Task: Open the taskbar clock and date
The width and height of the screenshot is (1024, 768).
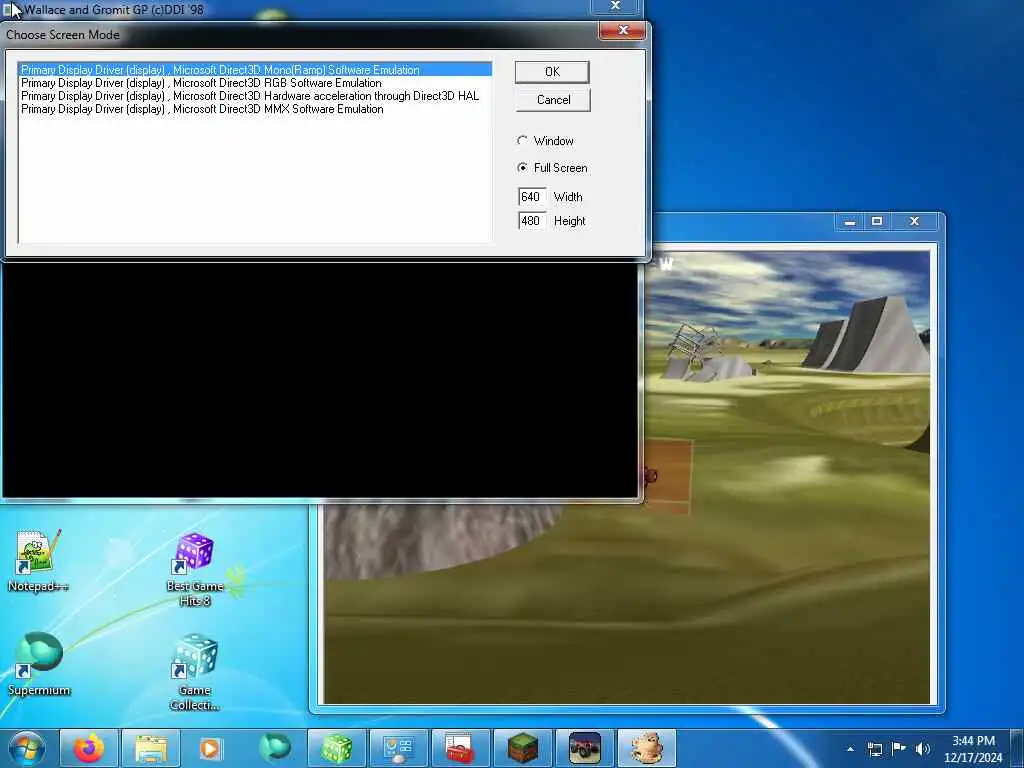Action: pyautogui.click(x=973, y=749)
